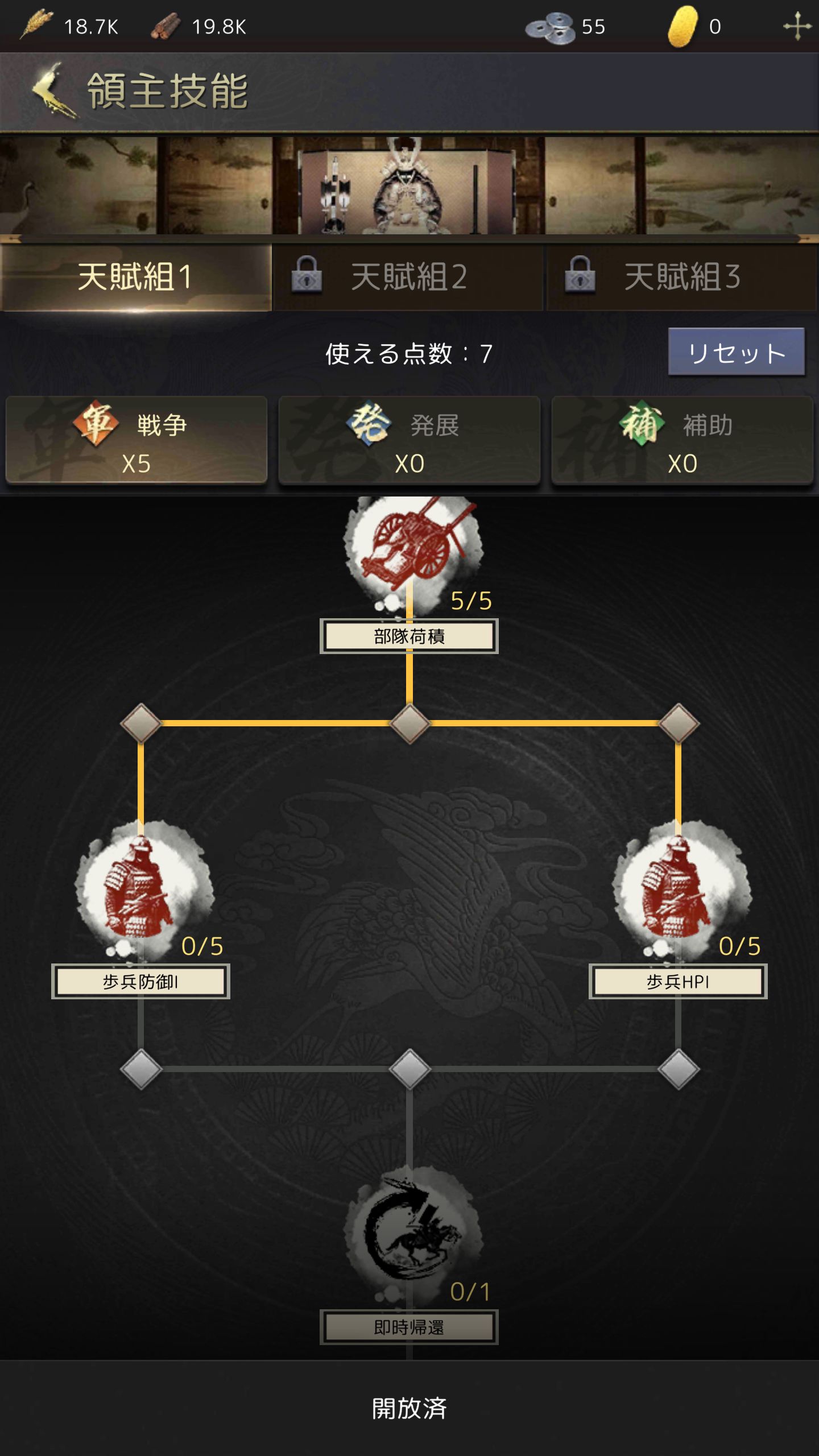The image size is (819, 1456).
Task: Tap the 部隊荷積 label box
Action: click(409, 636)
